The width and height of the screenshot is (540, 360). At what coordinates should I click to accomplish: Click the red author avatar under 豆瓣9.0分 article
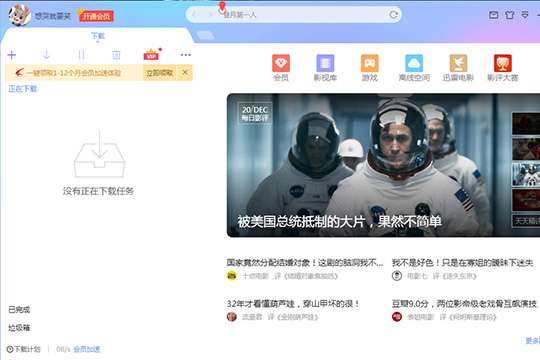(397, 317)
